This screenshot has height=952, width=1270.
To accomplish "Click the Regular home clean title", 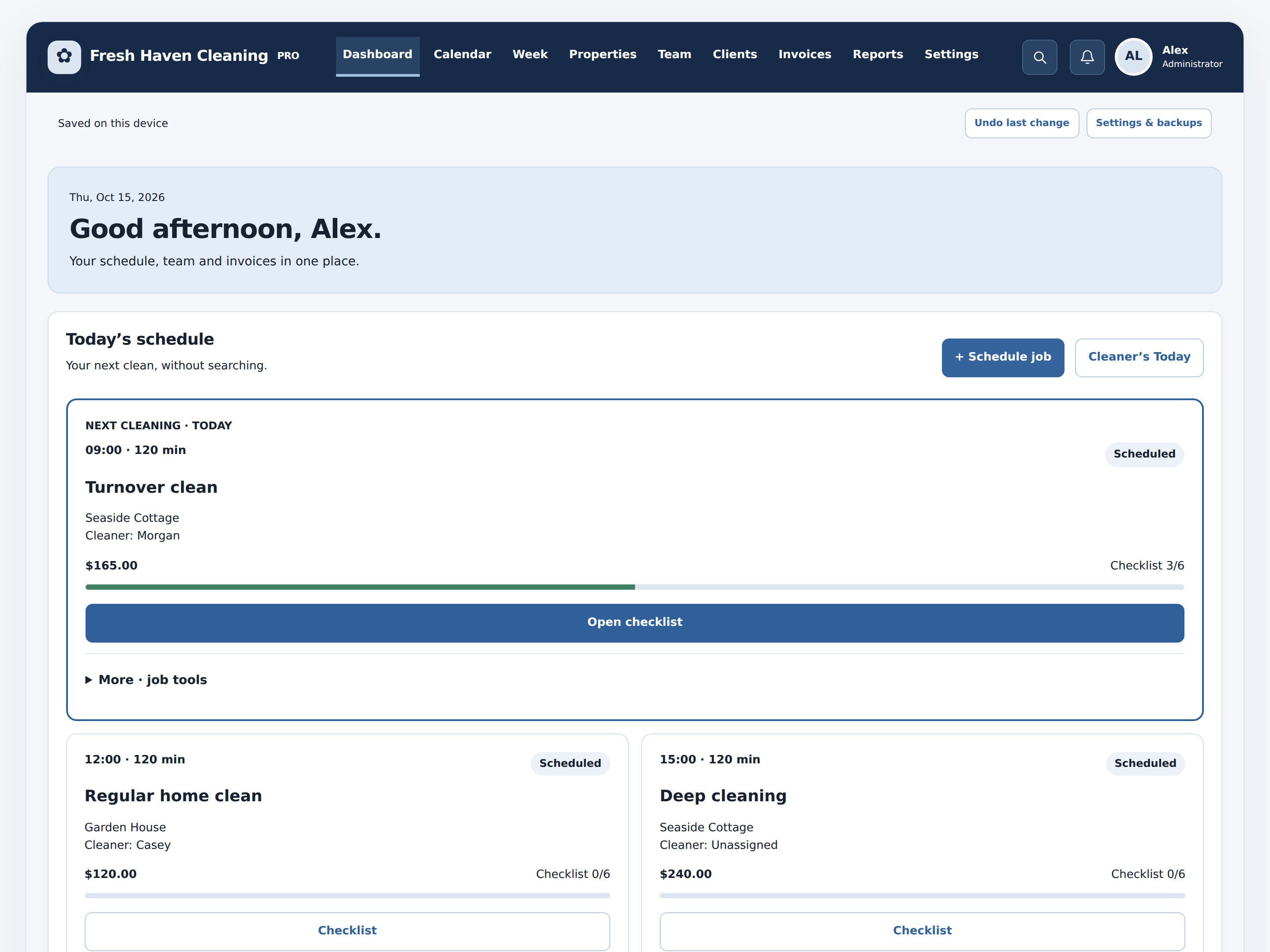I will (x=173, y=796).
